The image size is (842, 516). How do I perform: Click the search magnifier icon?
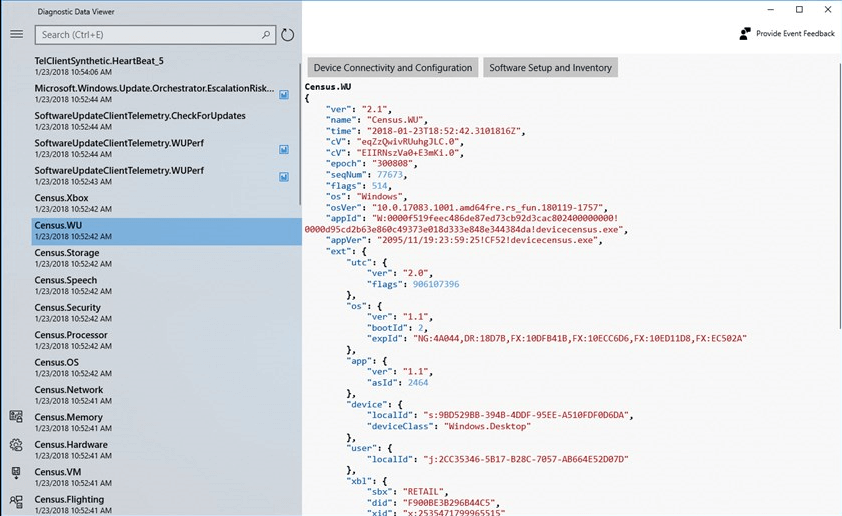pyautogui.click(x=266, y=35)
